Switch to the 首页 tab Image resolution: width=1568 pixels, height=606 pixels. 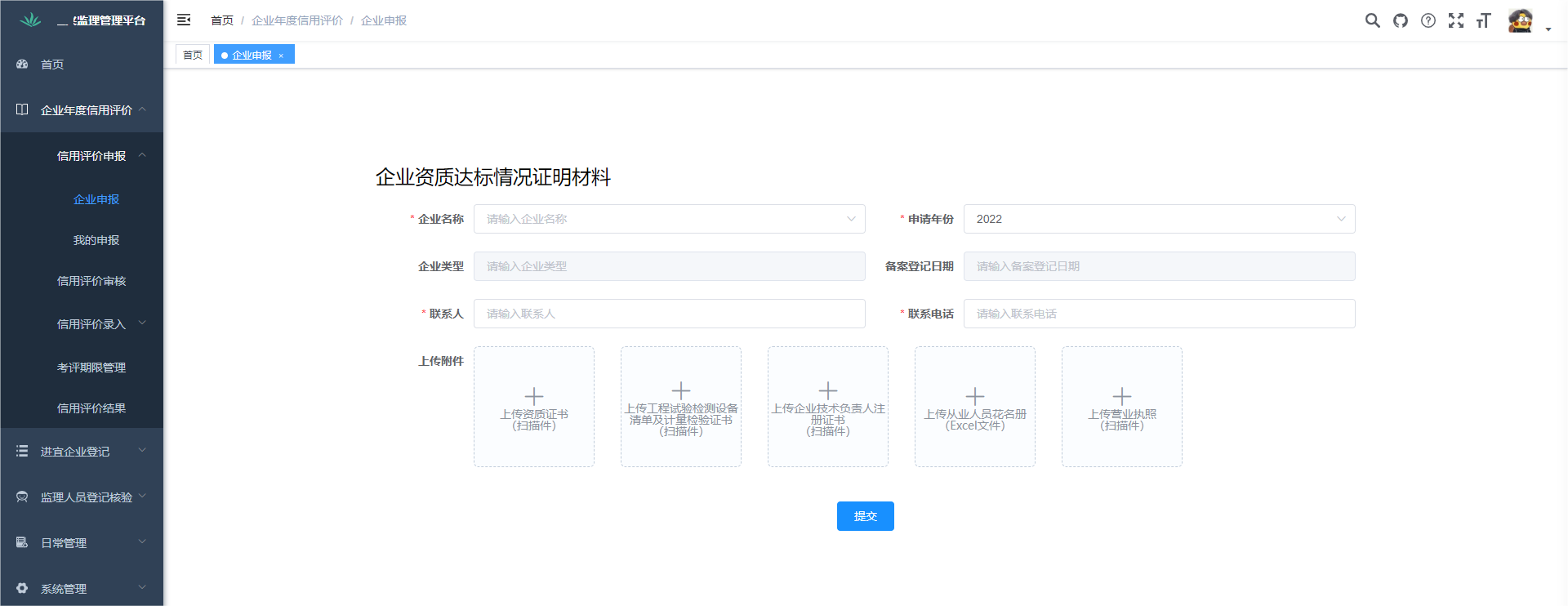tap(193, 55)
